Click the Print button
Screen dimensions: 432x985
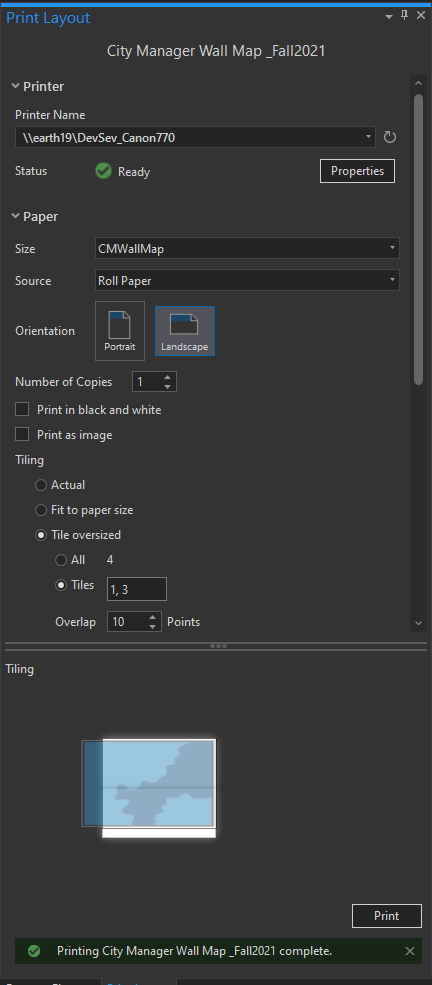pos(387,916)
